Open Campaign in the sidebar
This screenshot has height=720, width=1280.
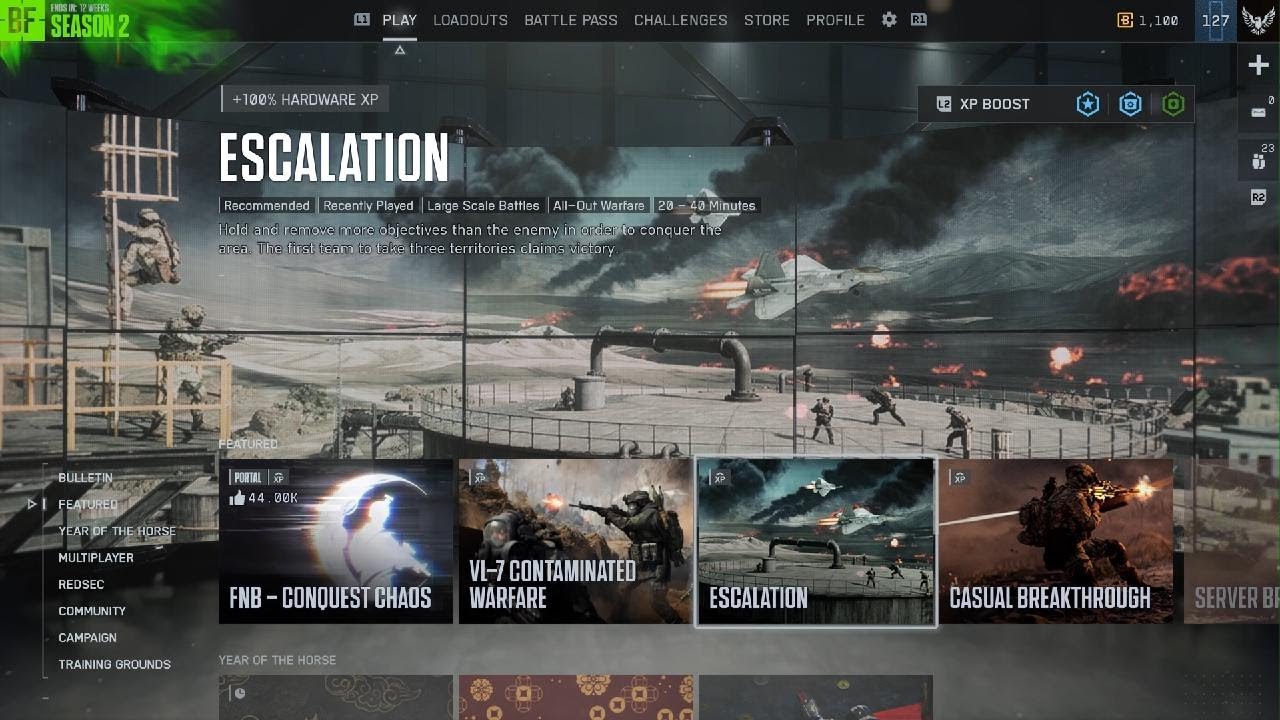pos(87,637)
